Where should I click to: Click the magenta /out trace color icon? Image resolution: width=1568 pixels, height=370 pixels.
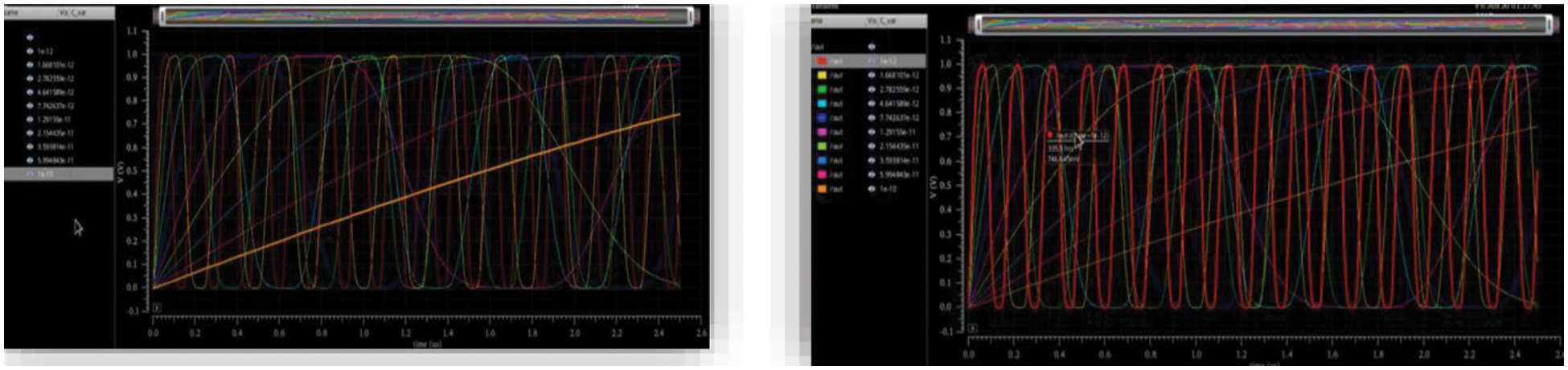(822, 132)
